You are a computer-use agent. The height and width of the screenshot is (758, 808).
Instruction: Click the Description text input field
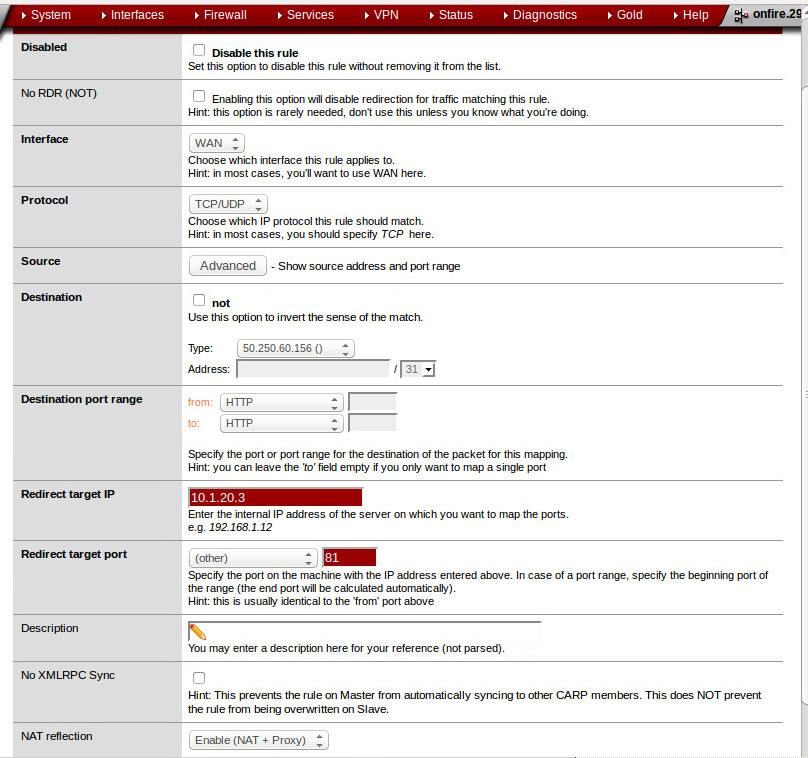[365, 631]
